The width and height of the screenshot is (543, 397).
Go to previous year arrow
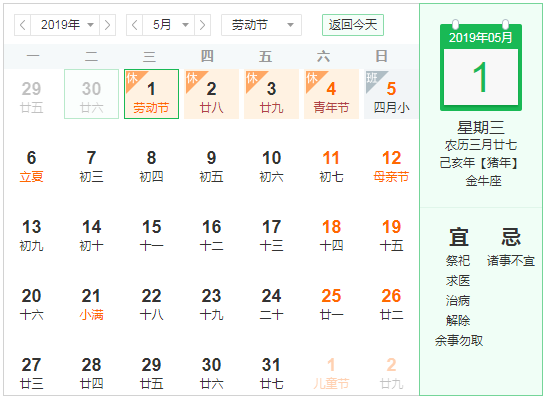point(23,25)
